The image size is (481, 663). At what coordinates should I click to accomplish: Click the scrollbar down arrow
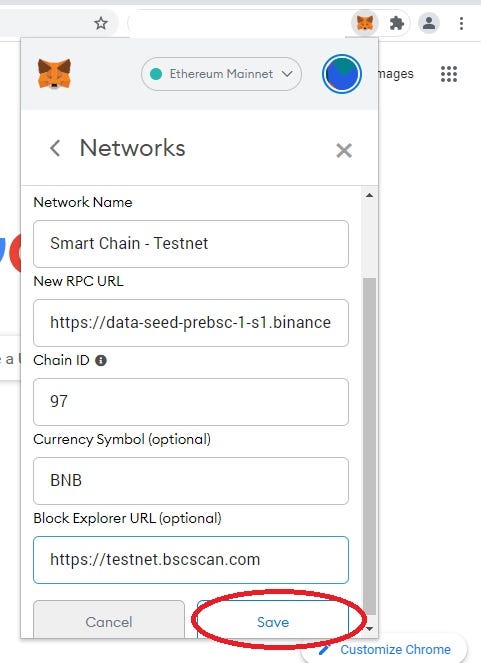point(369,629)
